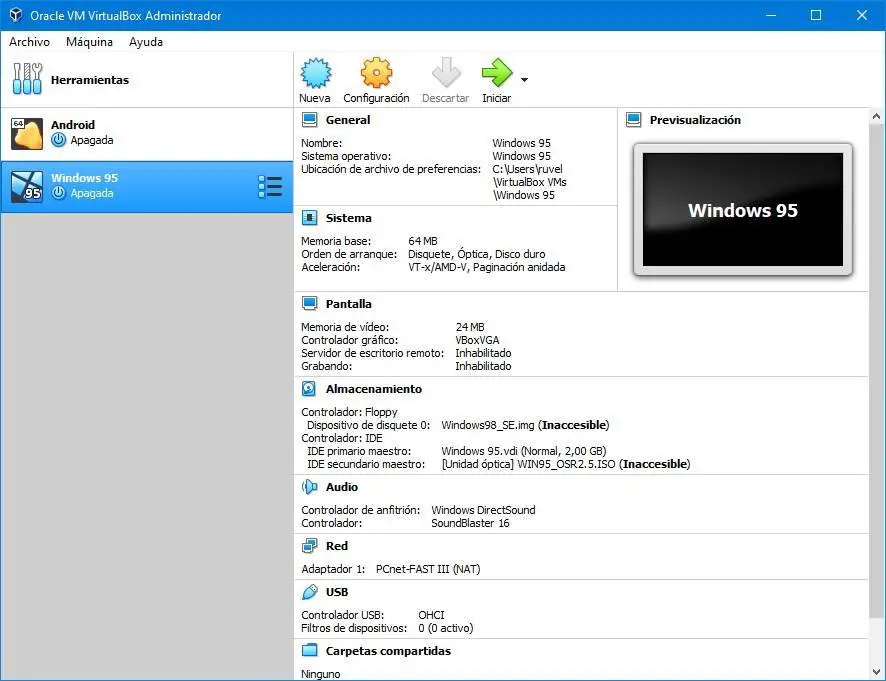Open the Windows 95 machine menu list icon
This screenshot has width=886, height=681.
coord(270,186)
